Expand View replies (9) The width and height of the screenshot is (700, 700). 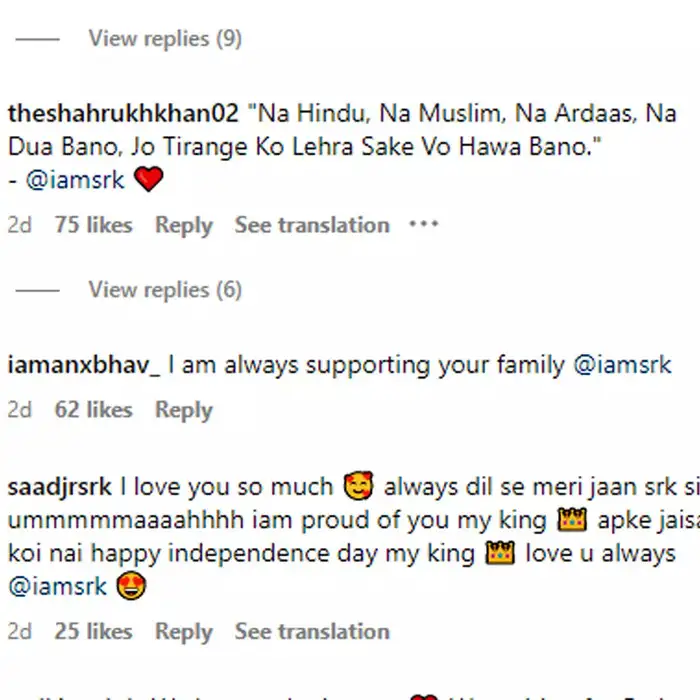165,38
